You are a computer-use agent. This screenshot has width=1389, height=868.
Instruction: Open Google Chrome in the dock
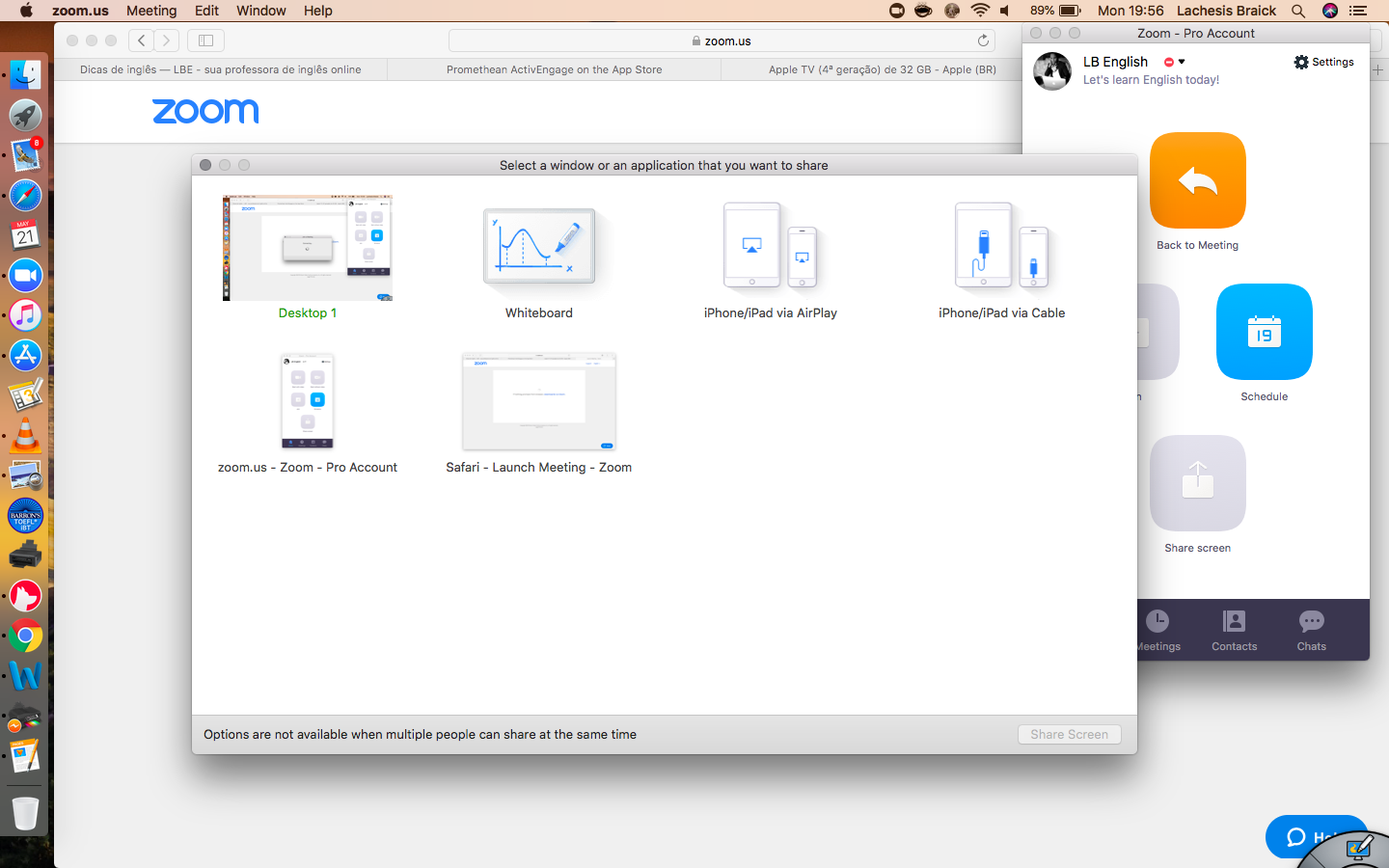point(26,637)
